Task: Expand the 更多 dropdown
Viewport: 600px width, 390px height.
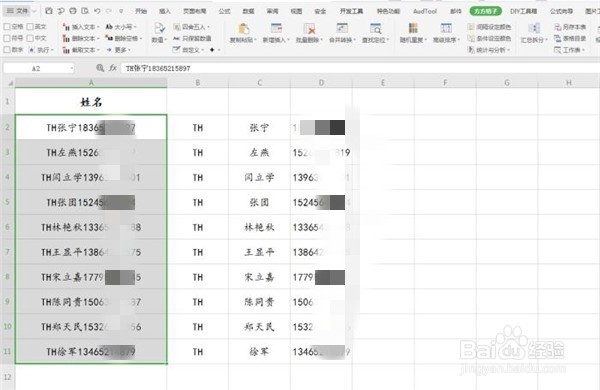Action: click(119, 50)
